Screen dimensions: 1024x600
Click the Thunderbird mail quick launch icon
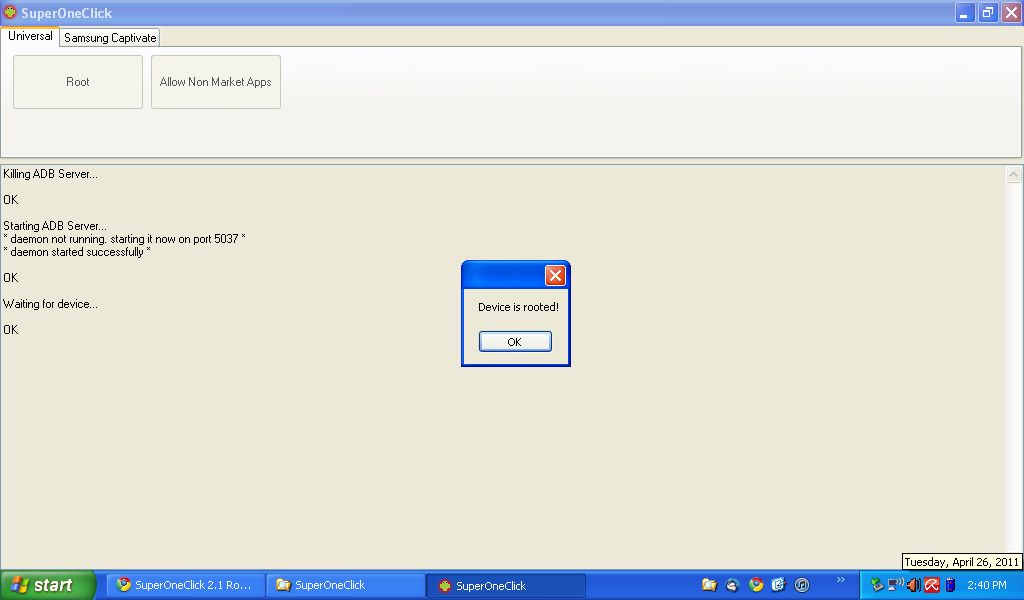coord(733,585)
